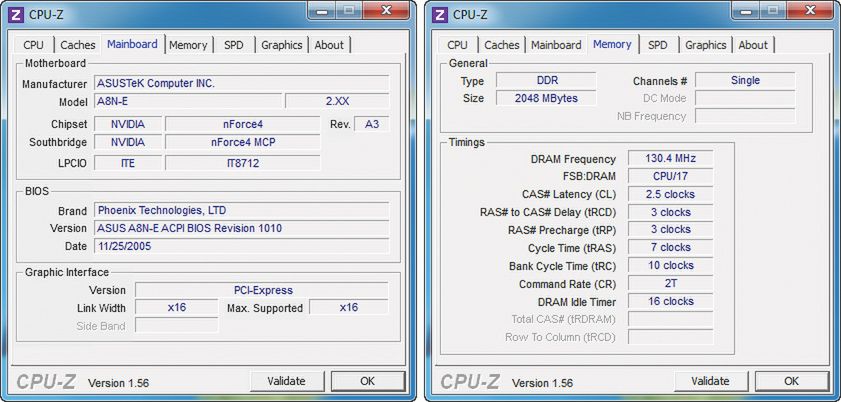Click the Model field showing A8N-E
Viewport: 841px width, 402px height.
point(188,101)
